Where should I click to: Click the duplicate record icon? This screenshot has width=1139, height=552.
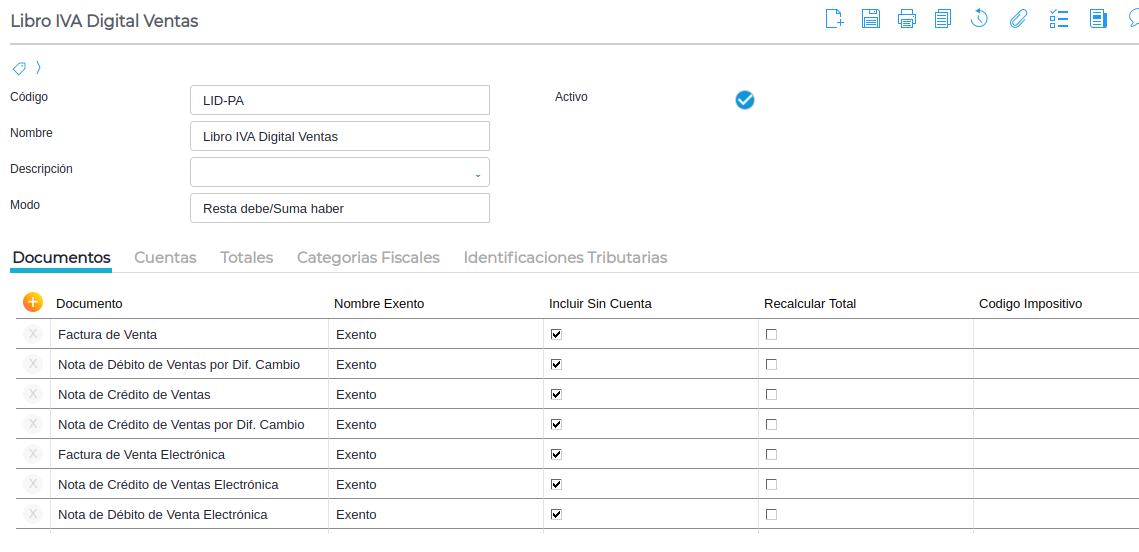(x=943, y=18)
